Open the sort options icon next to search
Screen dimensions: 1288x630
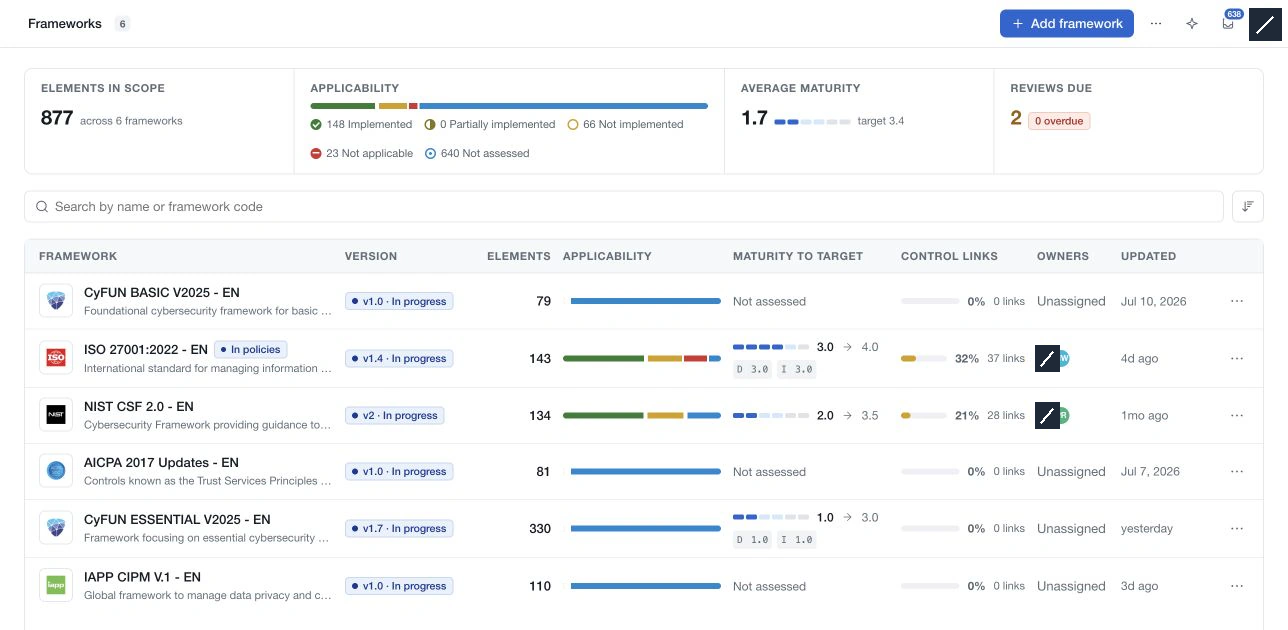[x=1248, y=207]
